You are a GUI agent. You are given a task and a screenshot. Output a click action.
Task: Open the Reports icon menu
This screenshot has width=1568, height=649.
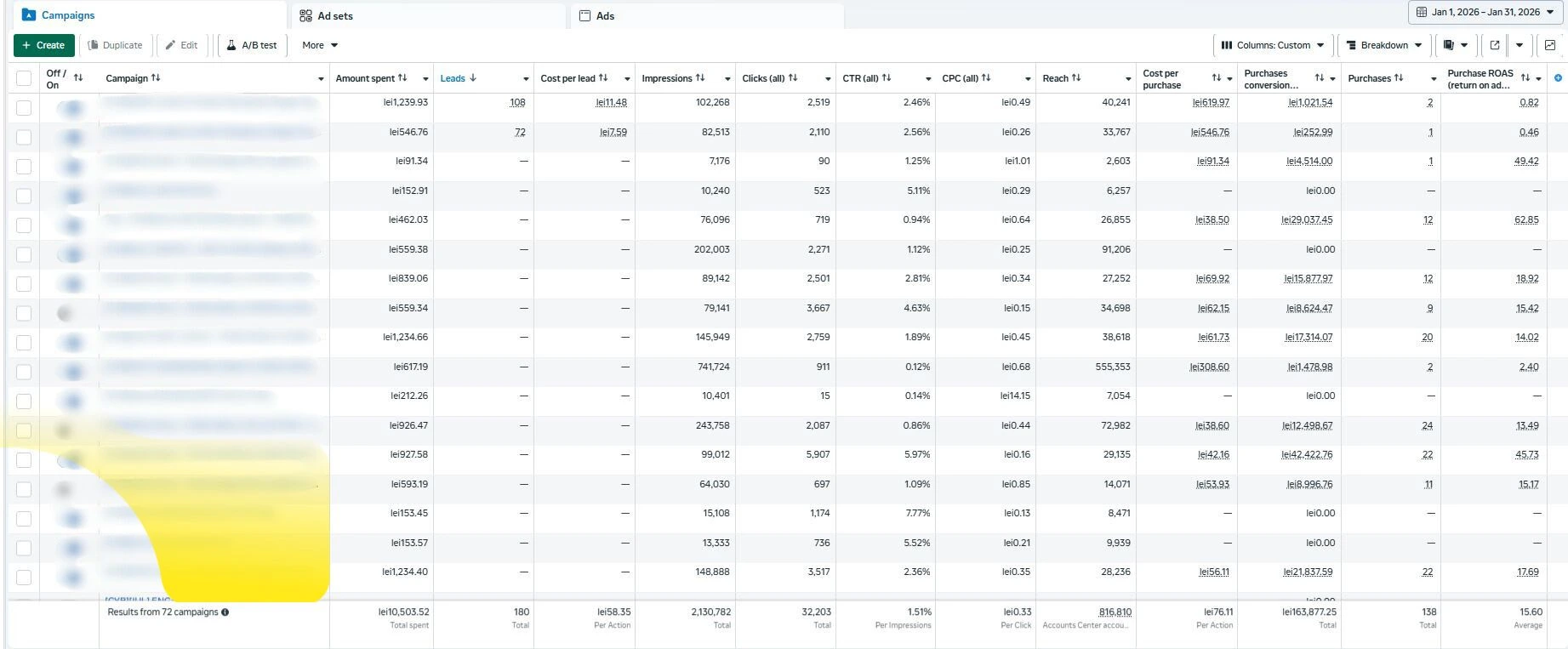[1456, 45]
